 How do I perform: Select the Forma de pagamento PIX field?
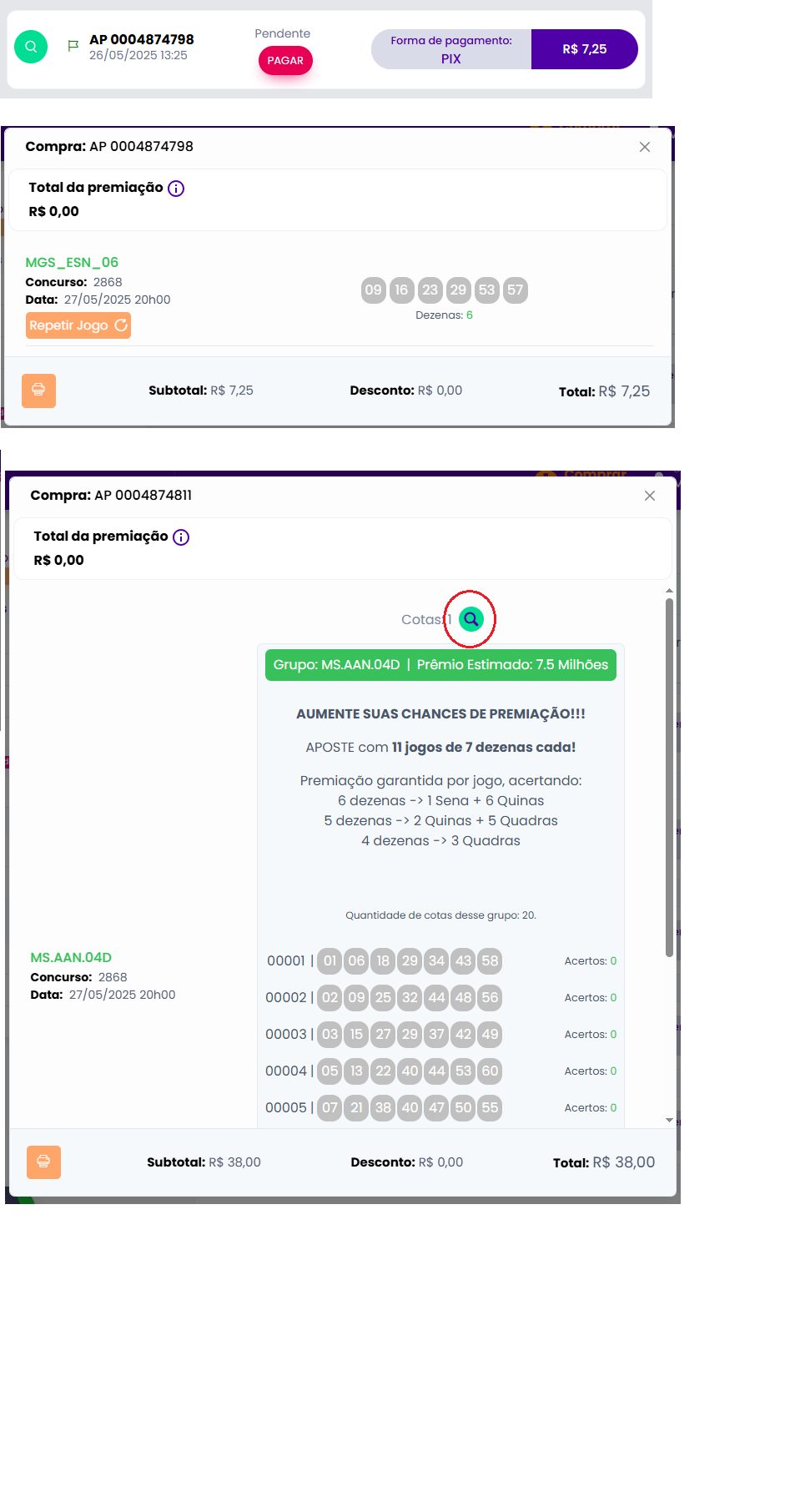click(x=451, y=49)
